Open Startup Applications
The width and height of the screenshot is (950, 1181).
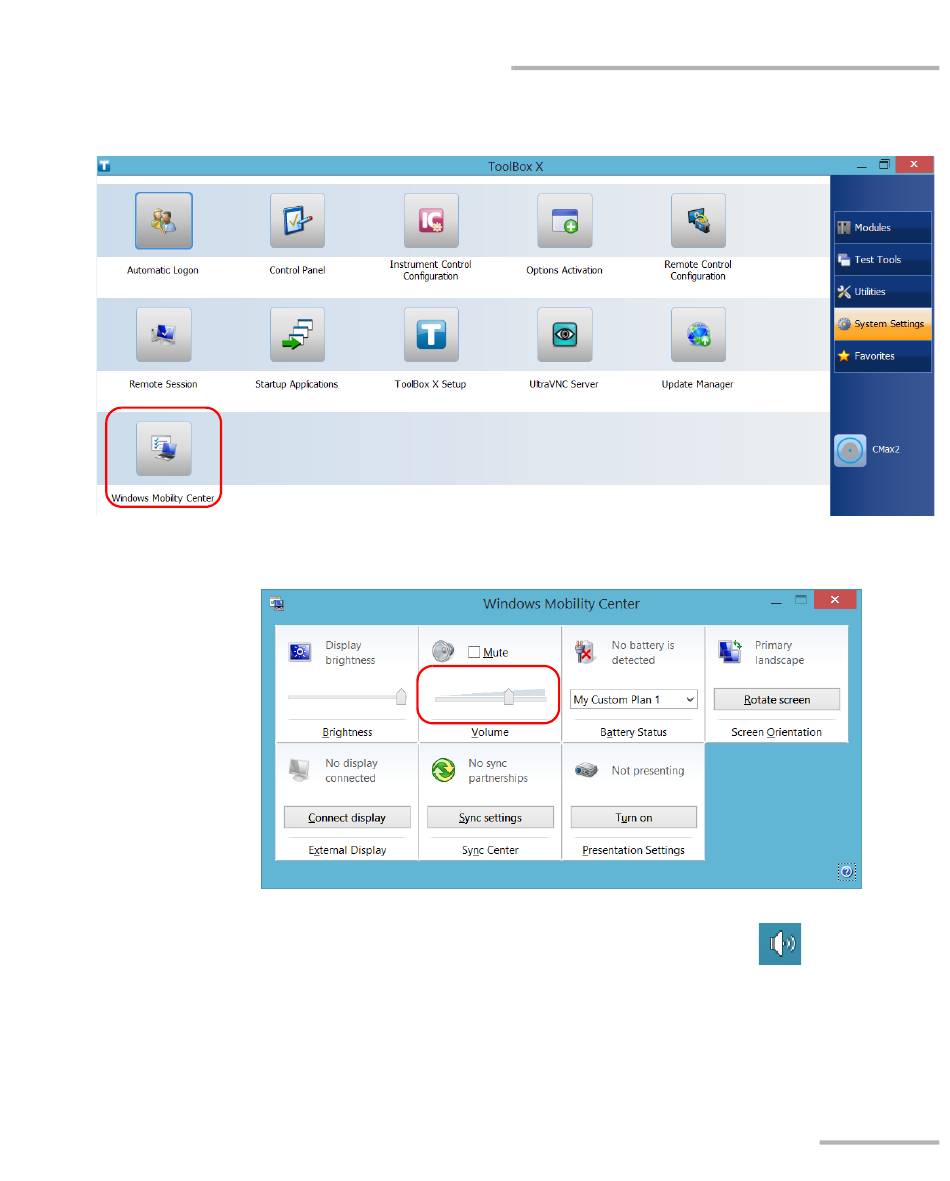tap(297, 334)
